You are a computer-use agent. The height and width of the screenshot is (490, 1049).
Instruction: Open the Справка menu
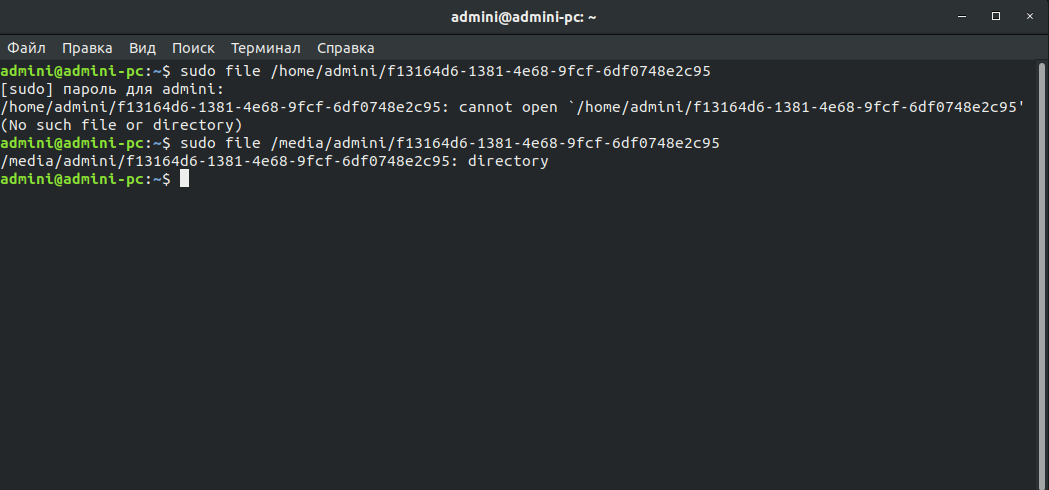click(345, 48)
